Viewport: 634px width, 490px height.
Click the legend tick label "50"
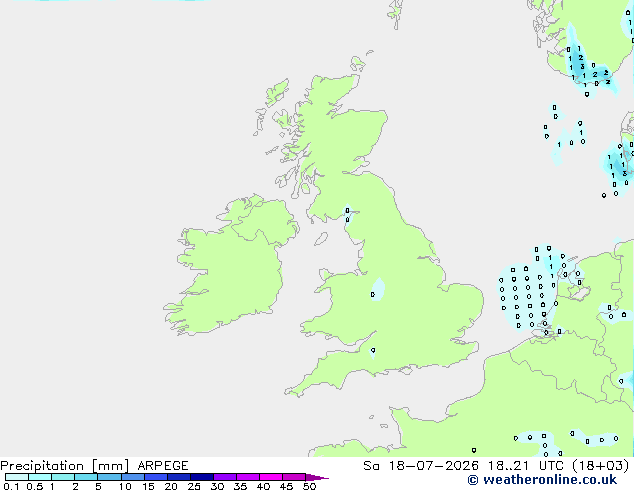[x=309, y=486]
